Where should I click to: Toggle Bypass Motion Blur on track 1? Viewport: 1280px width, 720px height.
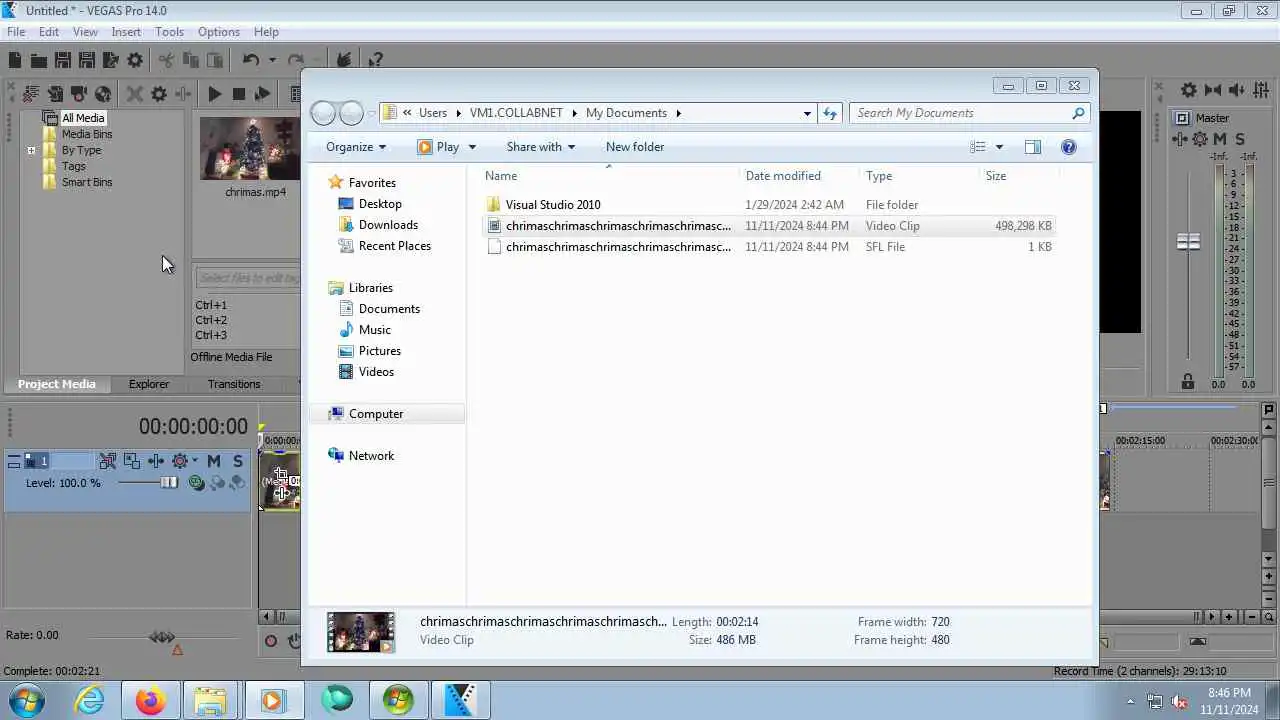[107, 461]
